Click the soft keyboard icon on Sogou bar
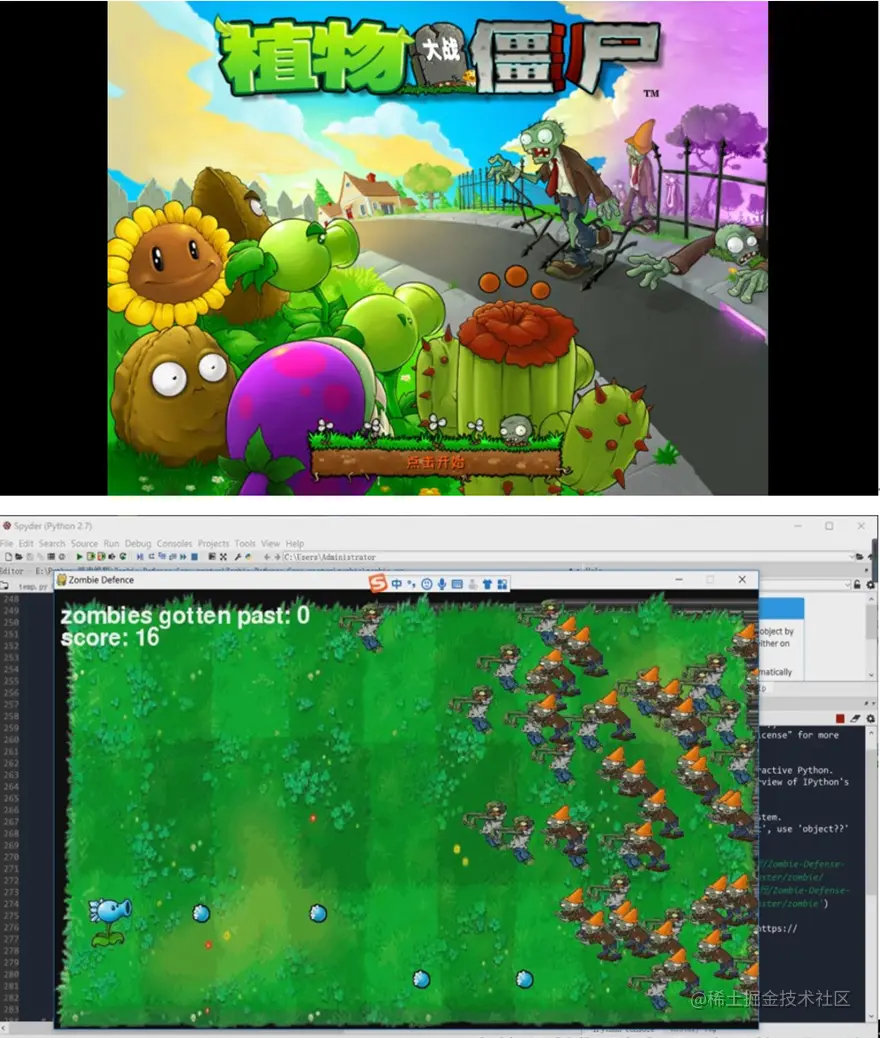This screenshot has height=1038, width=880. coord(457,584)
